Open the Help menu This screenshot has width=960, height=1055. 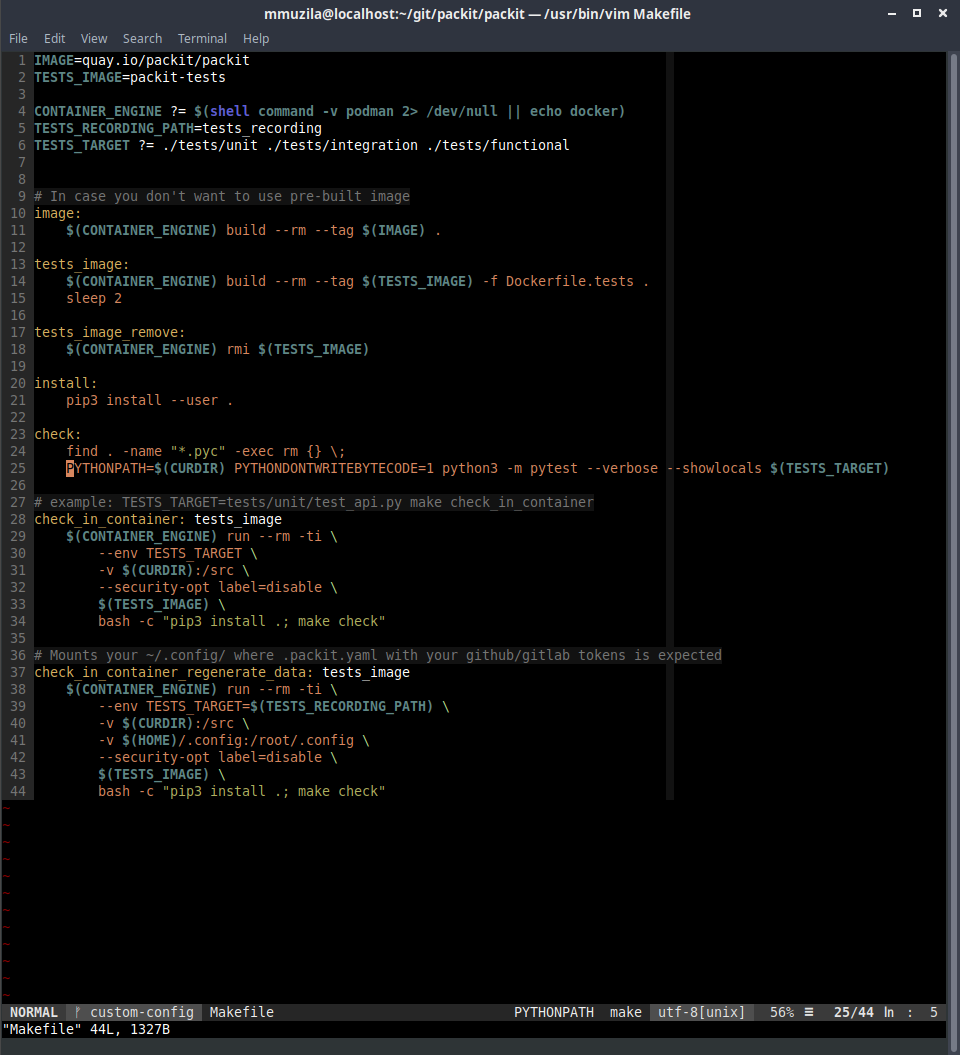coord(256,38)
